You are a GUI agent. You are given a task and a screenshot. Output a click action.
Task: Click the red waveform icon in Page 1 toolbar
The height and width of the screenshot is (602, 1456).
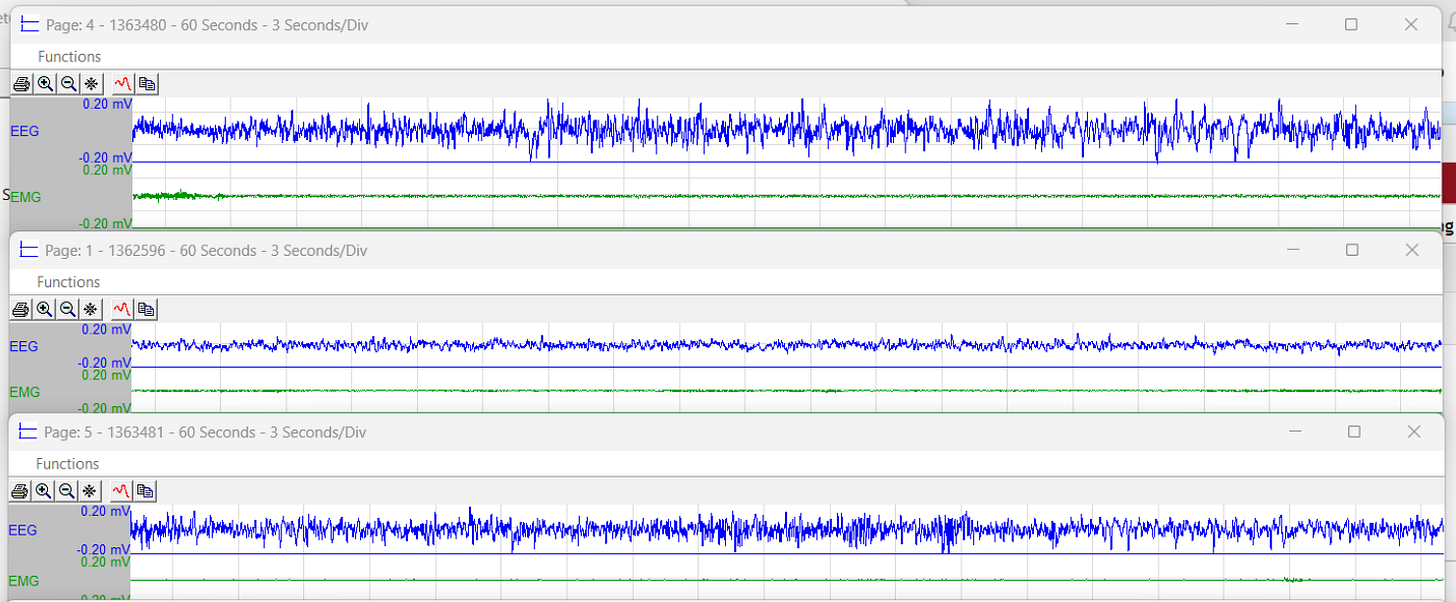[122, 309]
